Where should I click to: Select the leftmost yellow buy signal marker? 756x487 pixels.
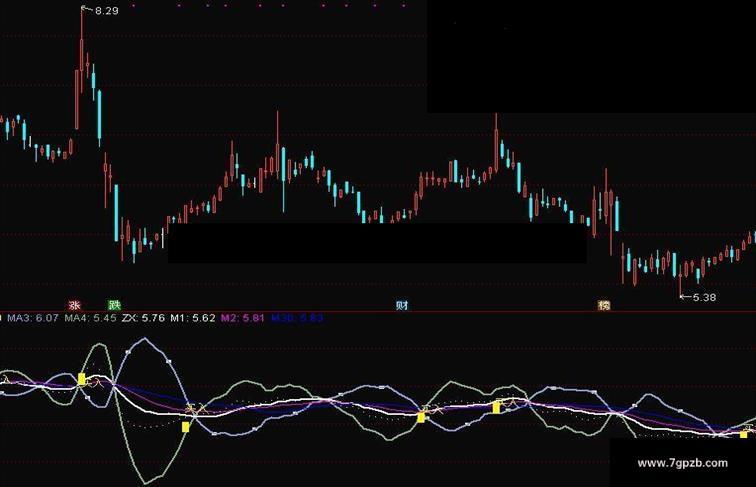(82, 379)
